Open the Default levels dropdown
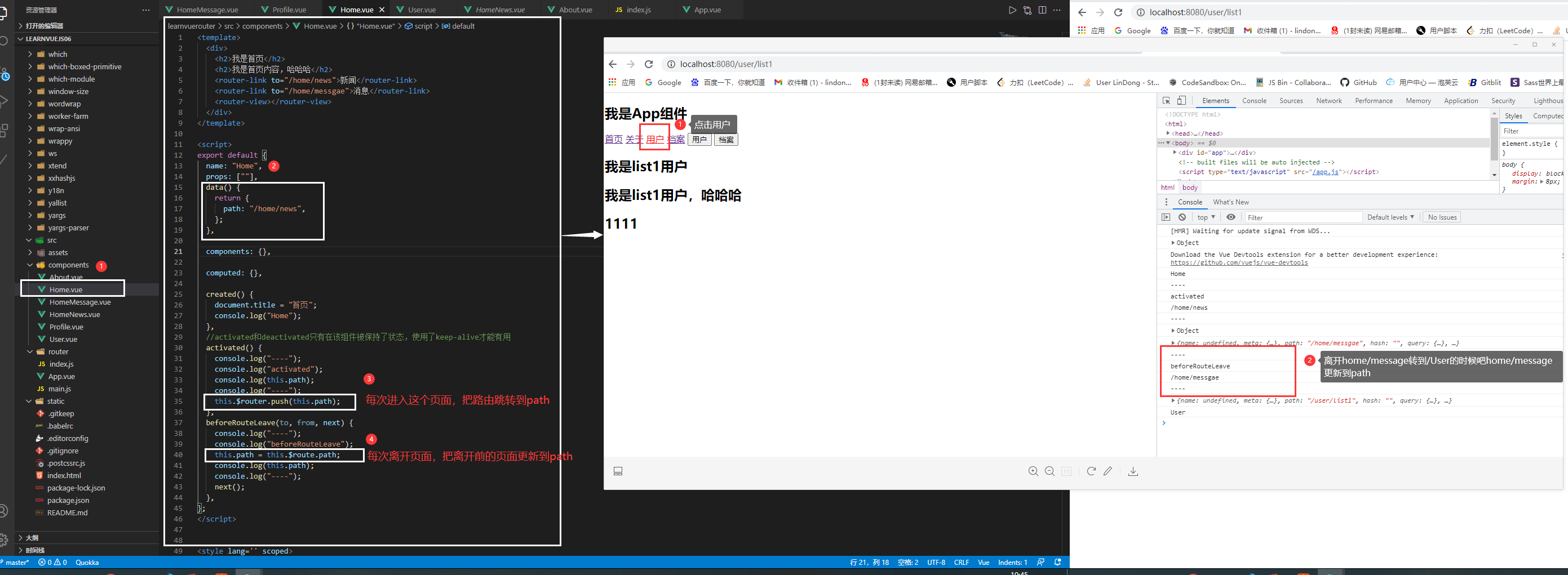The height and width of the screenshot is (575, 1568). point(1390,217)
